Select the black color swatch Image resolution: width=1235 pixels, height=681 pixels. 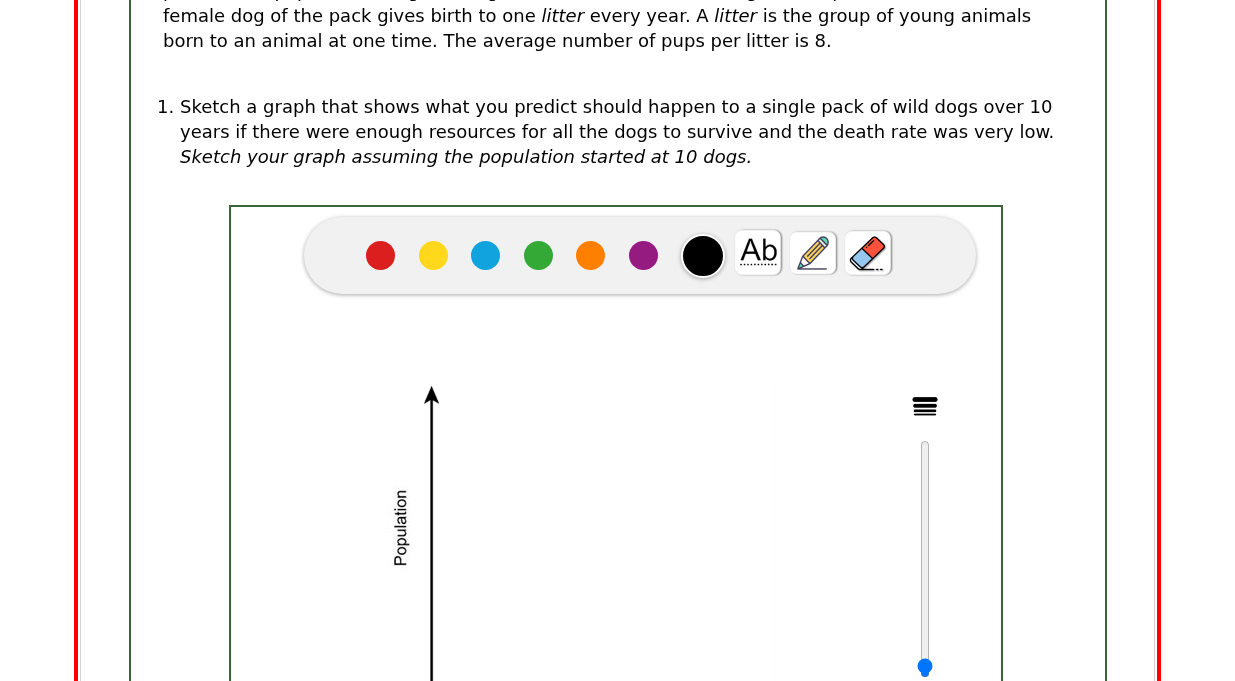[x=703, y=256]
